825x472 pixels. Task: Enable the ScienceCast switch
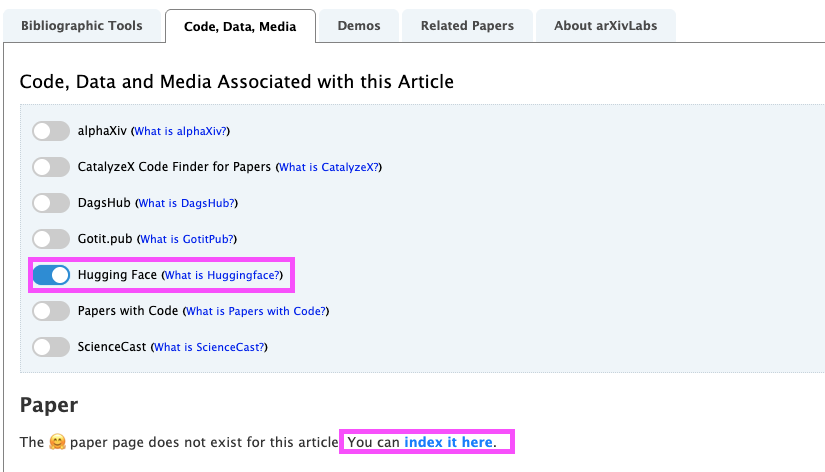click(51, 347)
